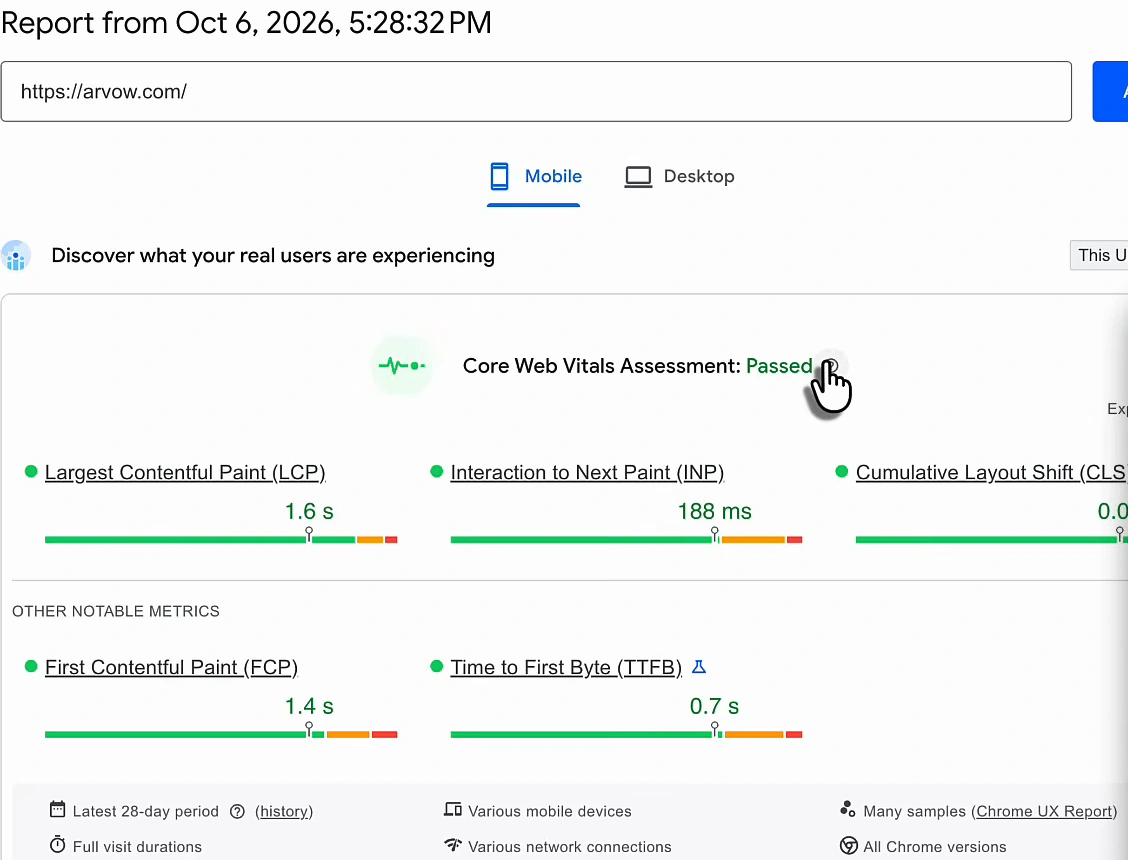The height and width of the screenshot is (860, 1128).
Task: Click the 1.4 s FCP value
Action: click(x=309, y=707)
